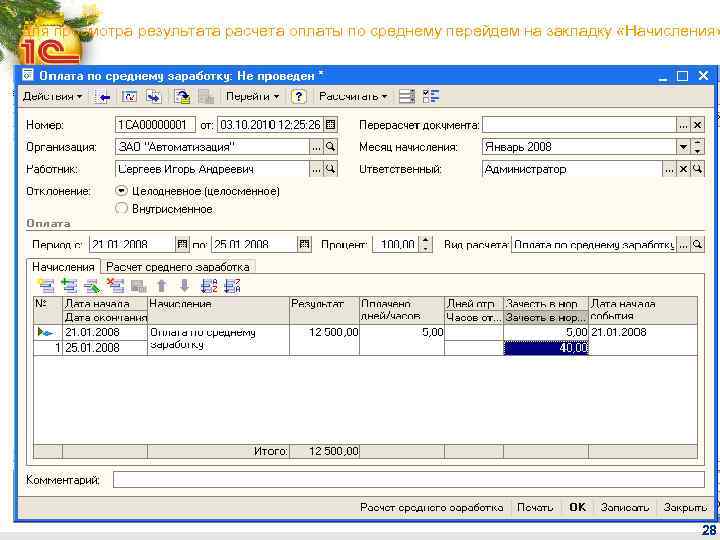Click the toolbar icon after the left arrow
The image size is (720, 540).
tap(129, 96)
